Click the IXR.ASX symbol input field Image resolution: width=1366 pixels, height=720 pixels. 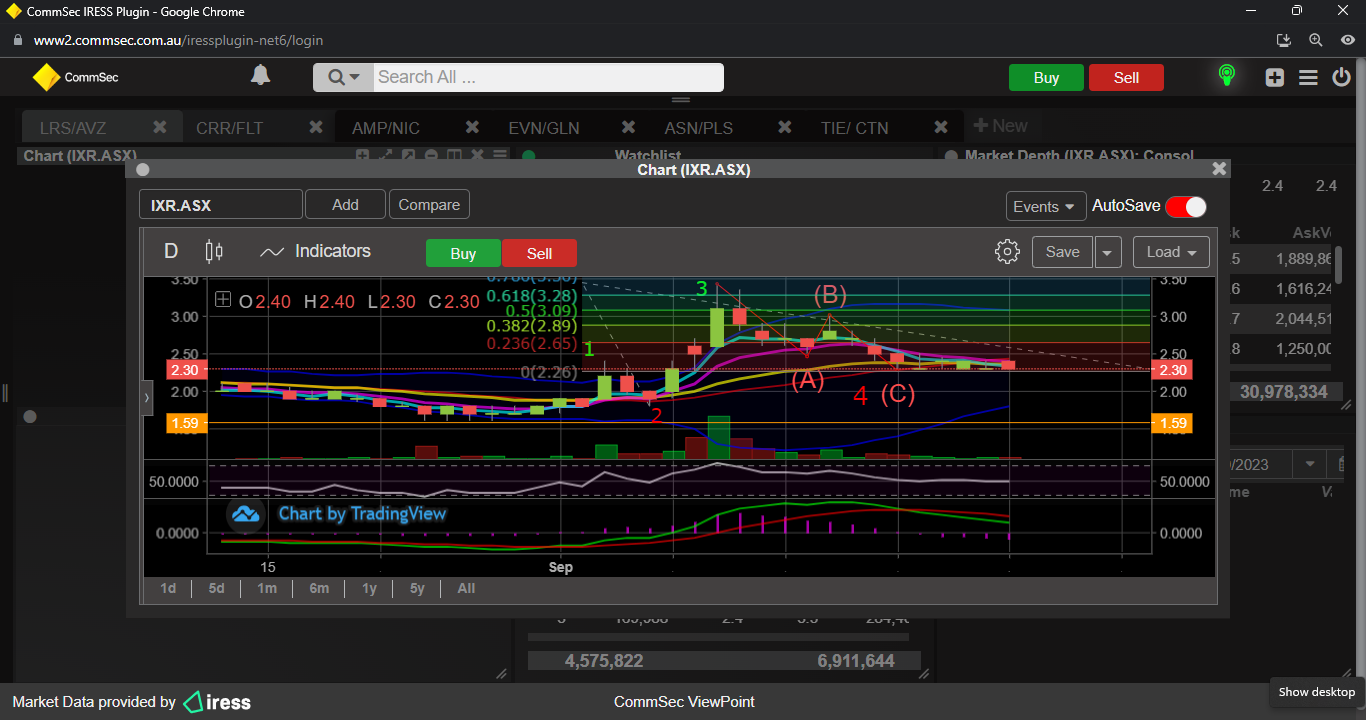[220, 205]
